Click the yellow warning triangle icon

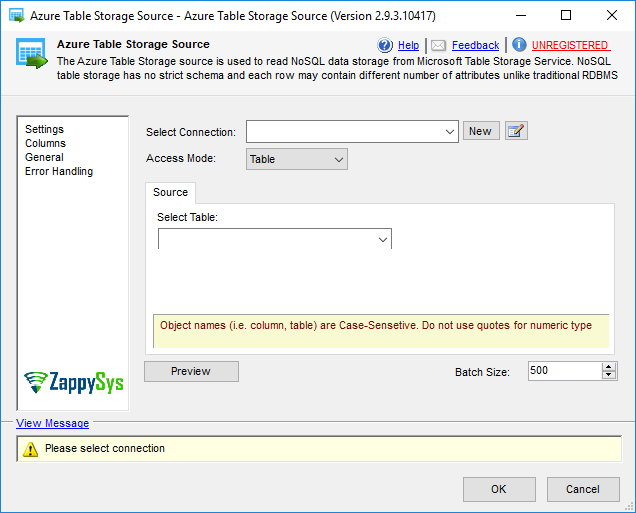point(31,449)
